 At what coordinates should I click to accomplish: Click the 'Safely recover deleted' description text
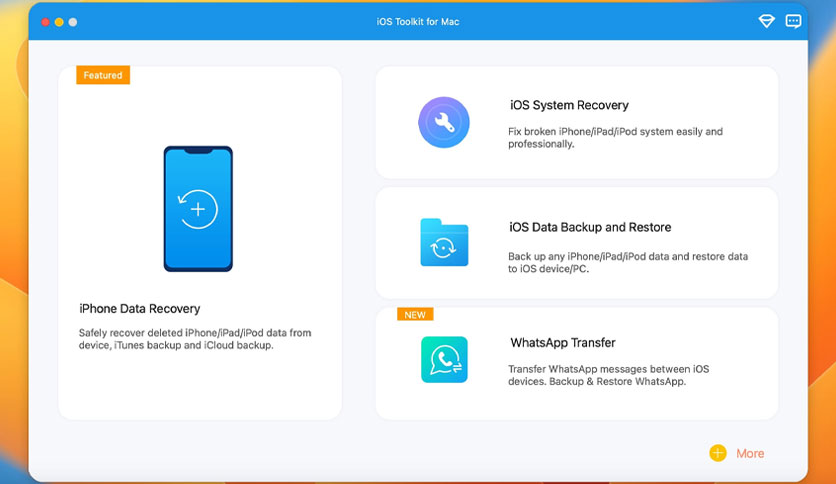[x=195, y=339]
